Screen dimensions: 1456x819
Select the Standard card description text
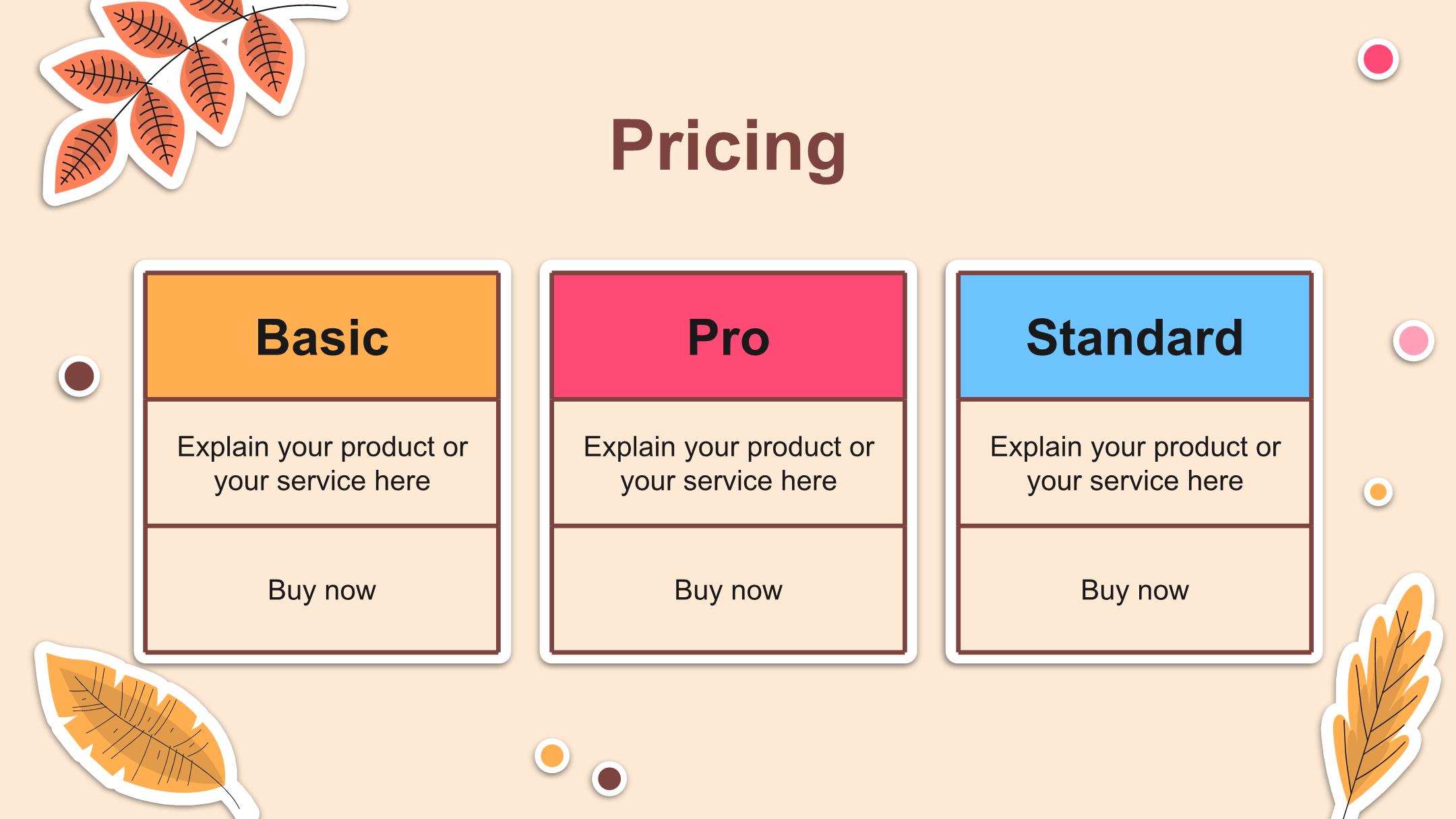point(1134,464)
